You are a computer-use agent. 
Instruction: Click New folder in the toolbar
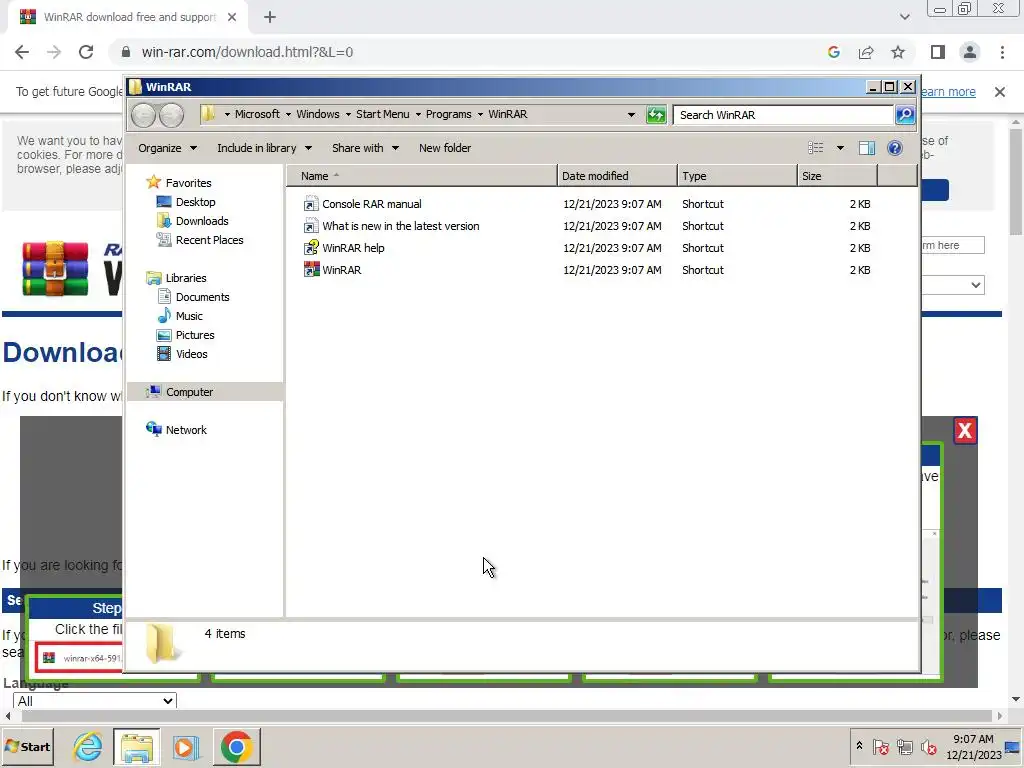point(445,148)
